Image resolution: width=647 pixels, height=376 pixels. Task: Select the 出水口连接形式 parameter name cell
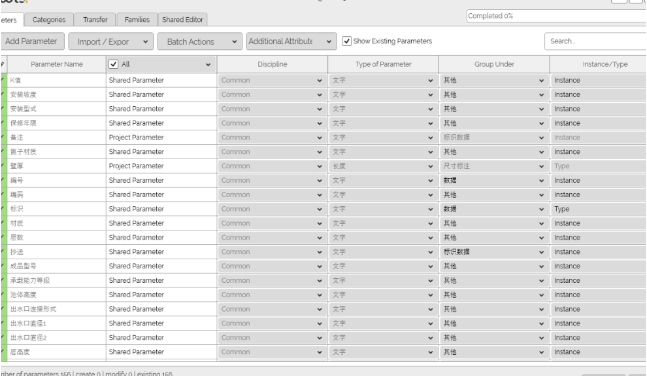coord(57,309)
